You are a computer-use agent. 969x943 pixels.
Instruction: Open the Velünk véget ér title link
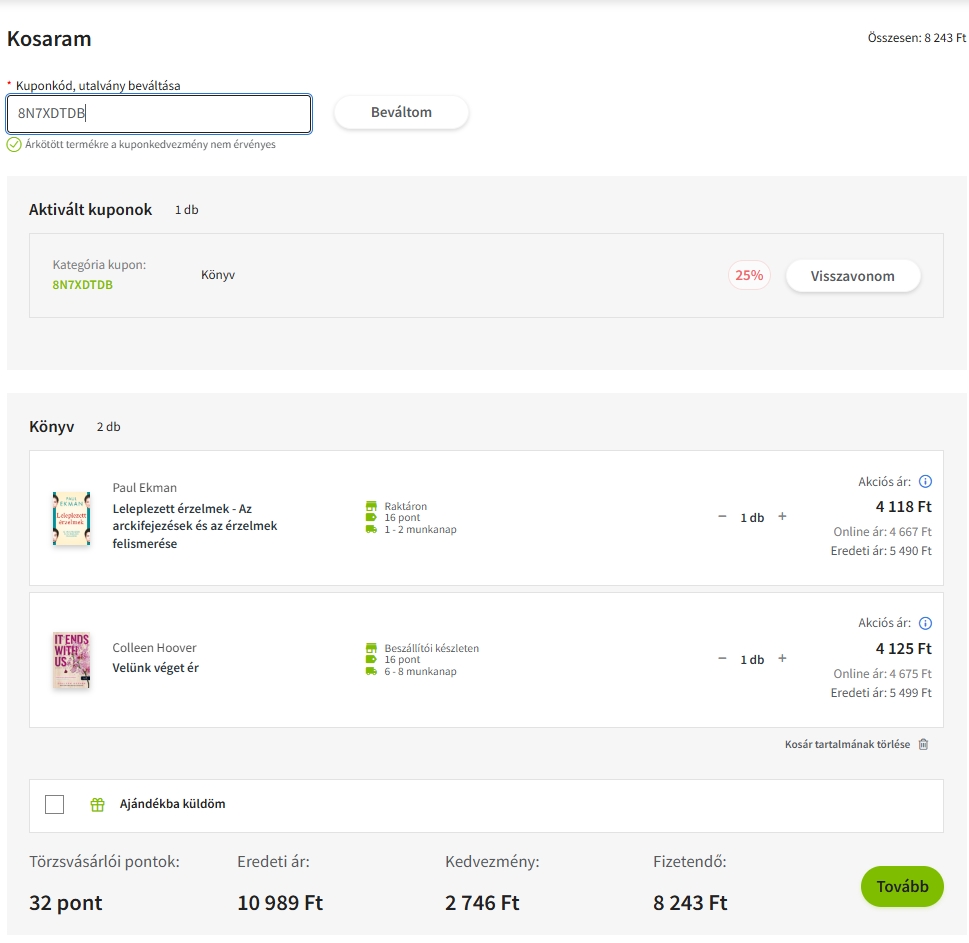[155, 668]
